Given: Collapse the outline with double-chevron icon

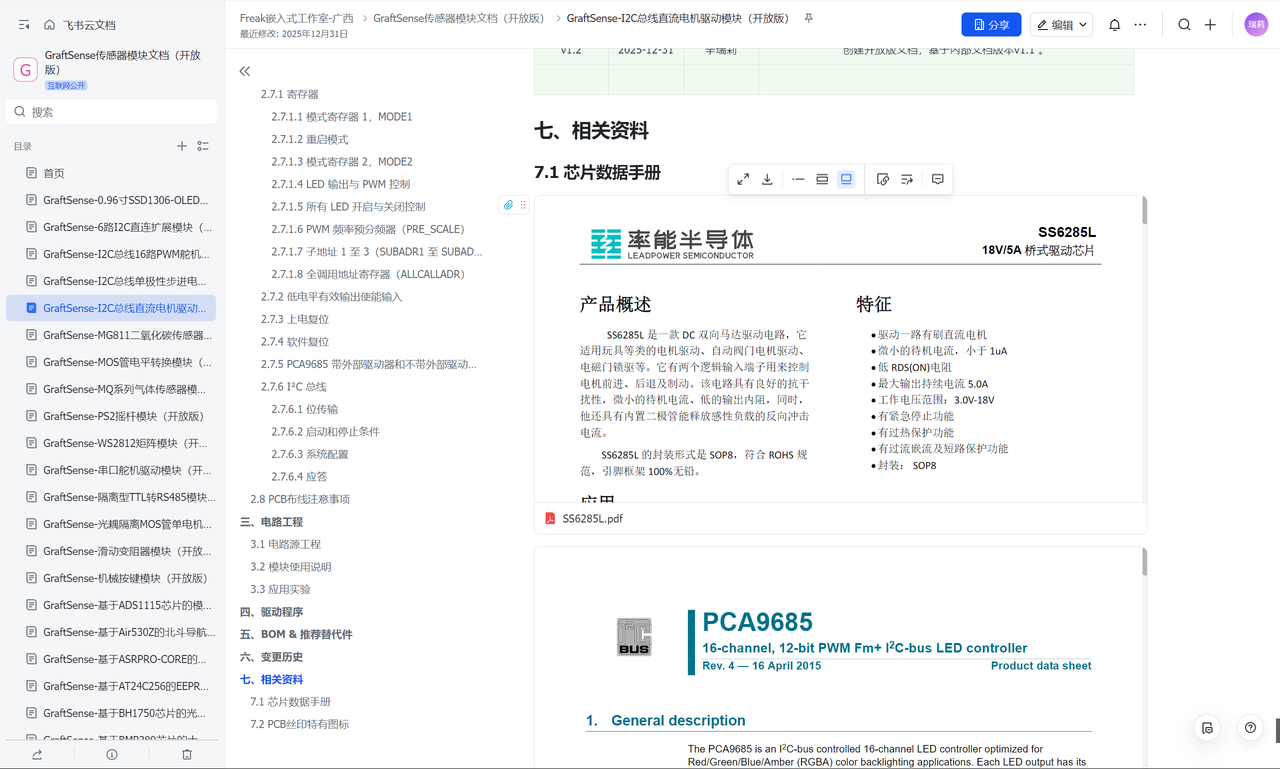Looking at the screenshot, I should click(245, 71).
